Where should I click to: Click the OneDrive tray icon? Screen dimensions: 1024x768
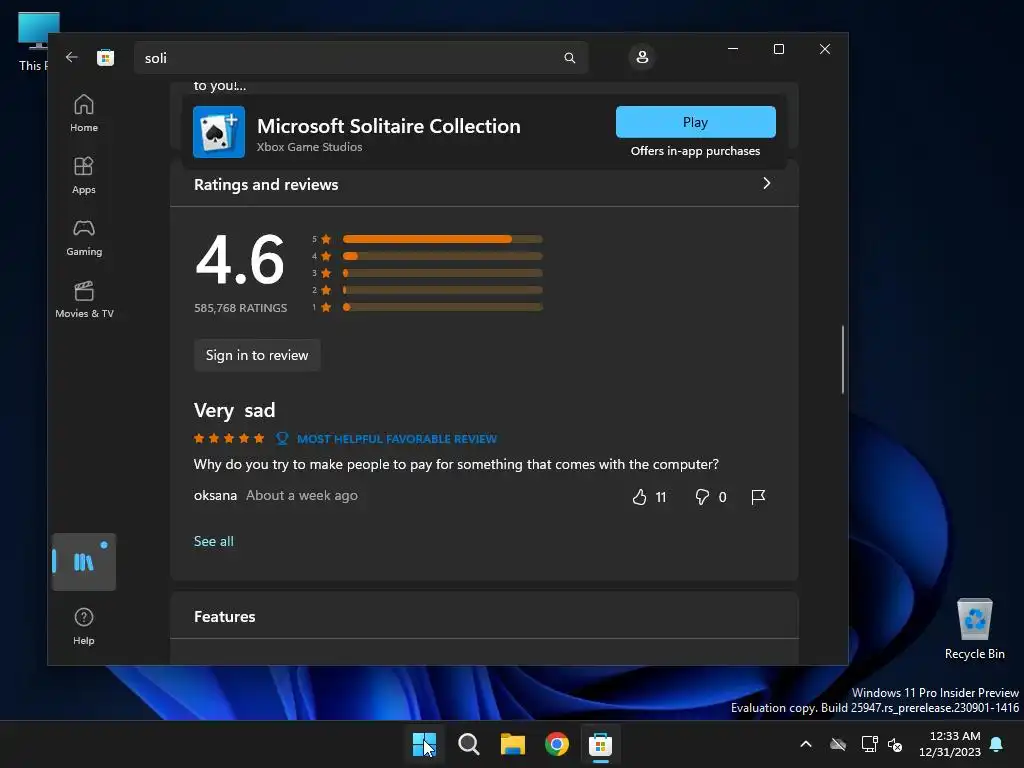pyautogui.click(x=838, y=744)
